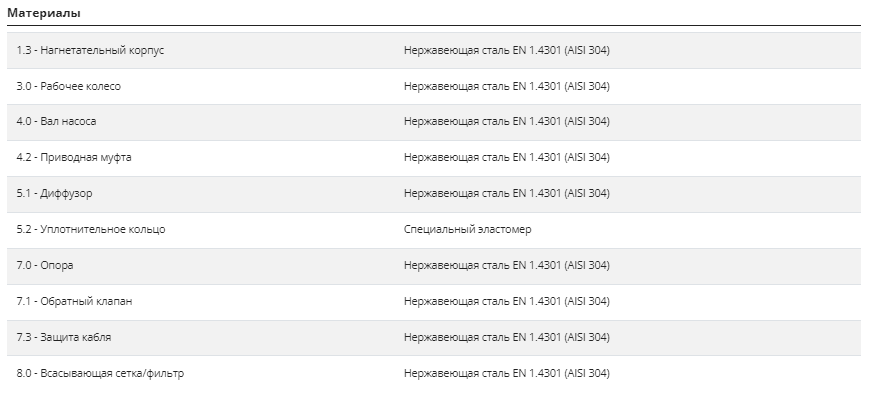Click the steel material value for Рабочее колесо

pos(507,86)
